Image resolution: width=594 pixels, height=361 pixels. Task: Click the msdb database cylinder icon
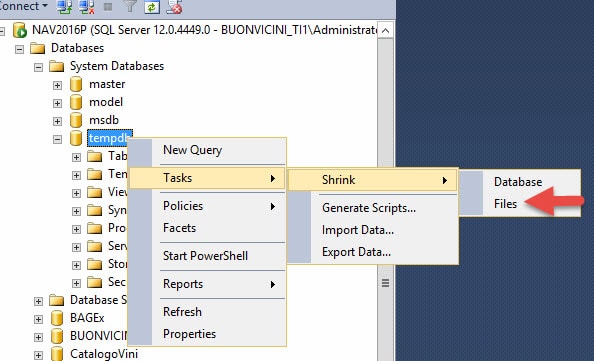(76, 120)
